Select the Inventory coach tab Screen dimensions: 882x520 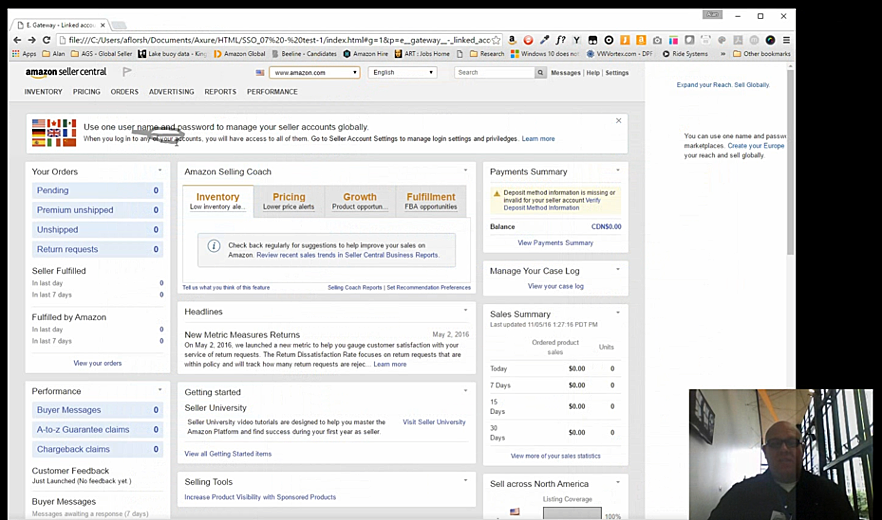(218, 201)
